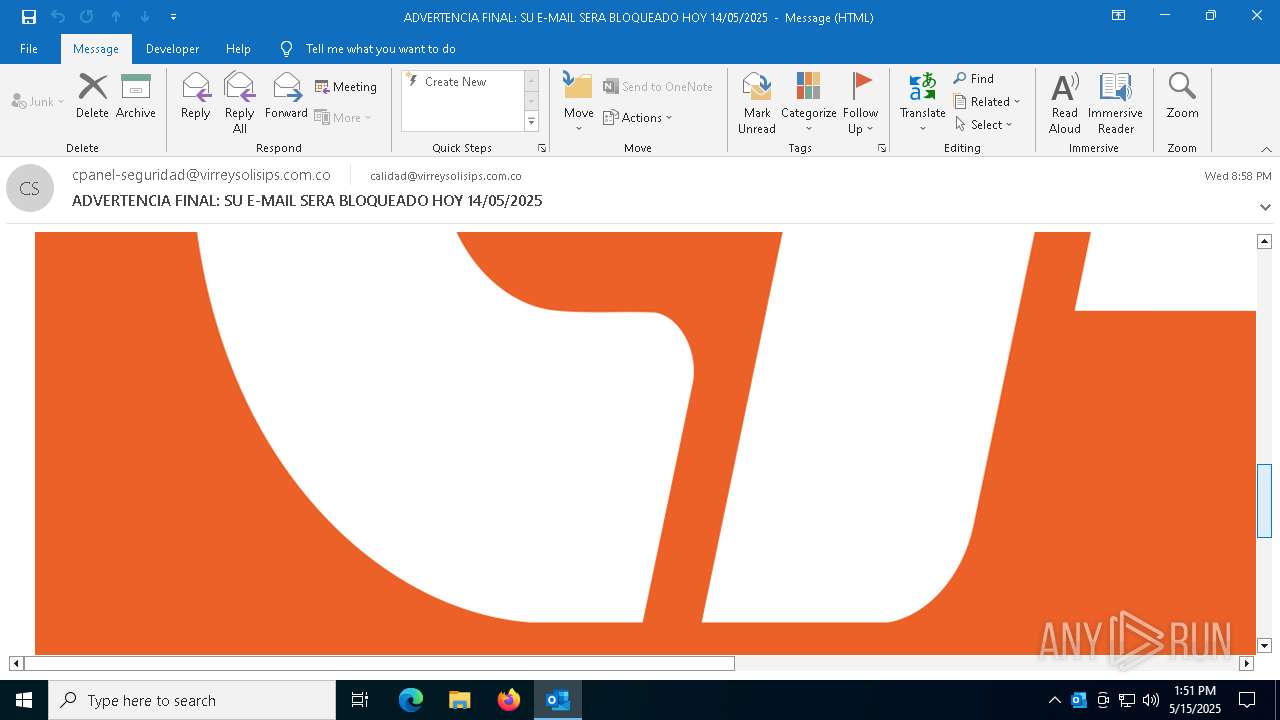The image size is (1280, 720).
Task: Open the Help tab
Action: pyautogui.click(x=238, y=49)
